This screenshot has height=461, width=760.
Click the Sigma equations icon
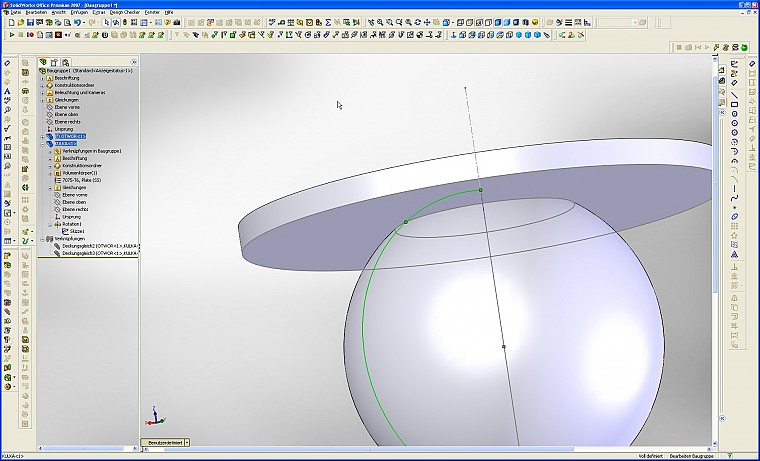click(328, 22)
